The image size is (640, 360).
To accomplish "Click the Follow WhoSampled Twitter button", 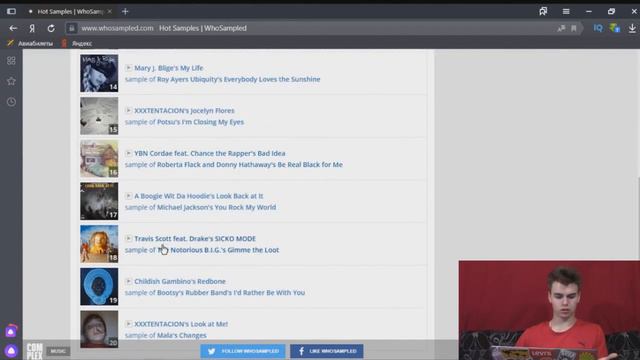I will tap(243, 351).
